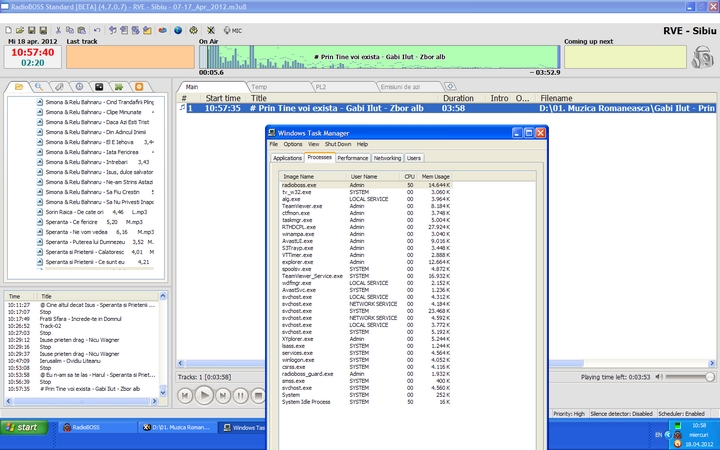Select the radioboss_guard.exe process row
The height and width of the screenshot is (450, 720).
coord(366,374)
